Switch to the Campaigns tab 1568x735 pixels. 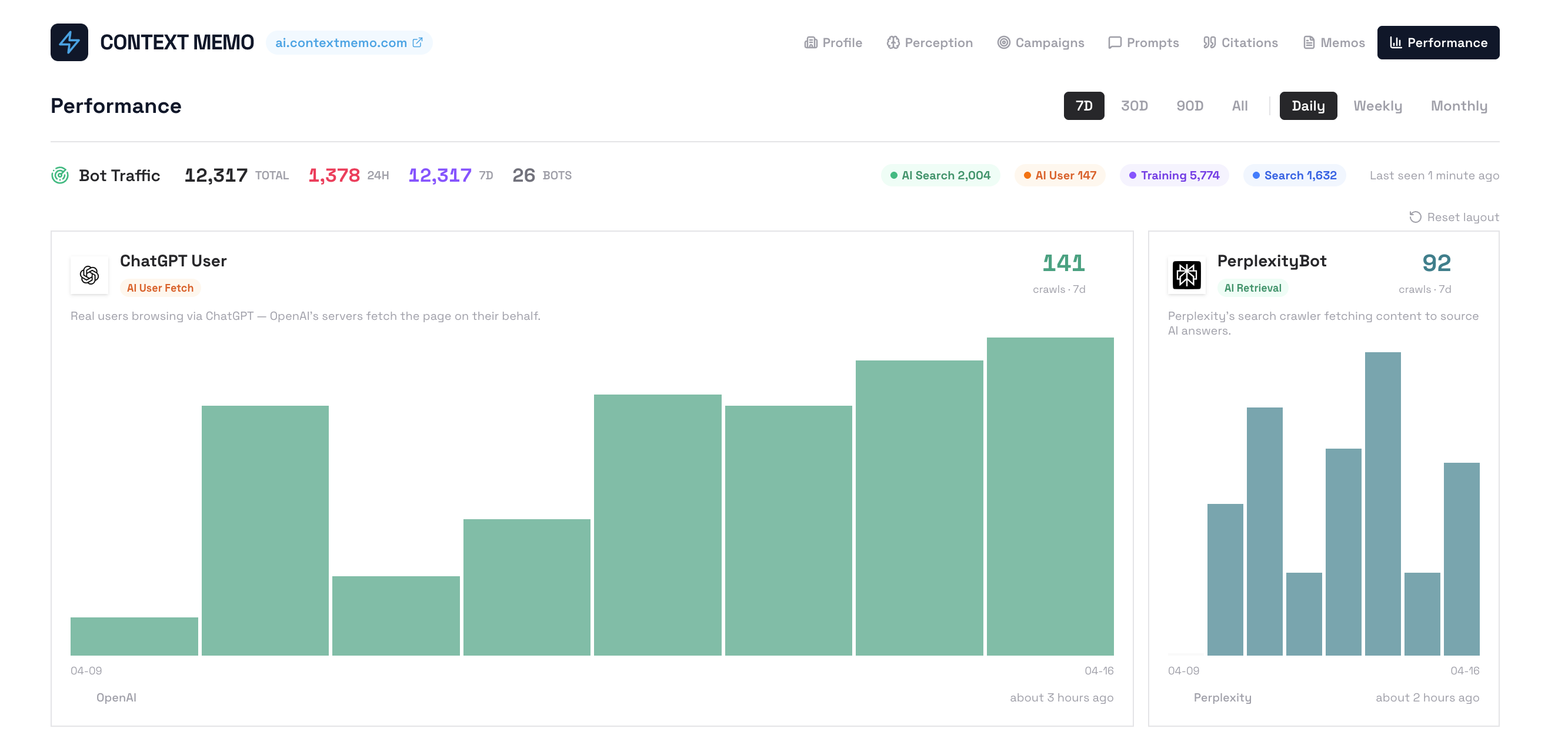(1040, 42)
